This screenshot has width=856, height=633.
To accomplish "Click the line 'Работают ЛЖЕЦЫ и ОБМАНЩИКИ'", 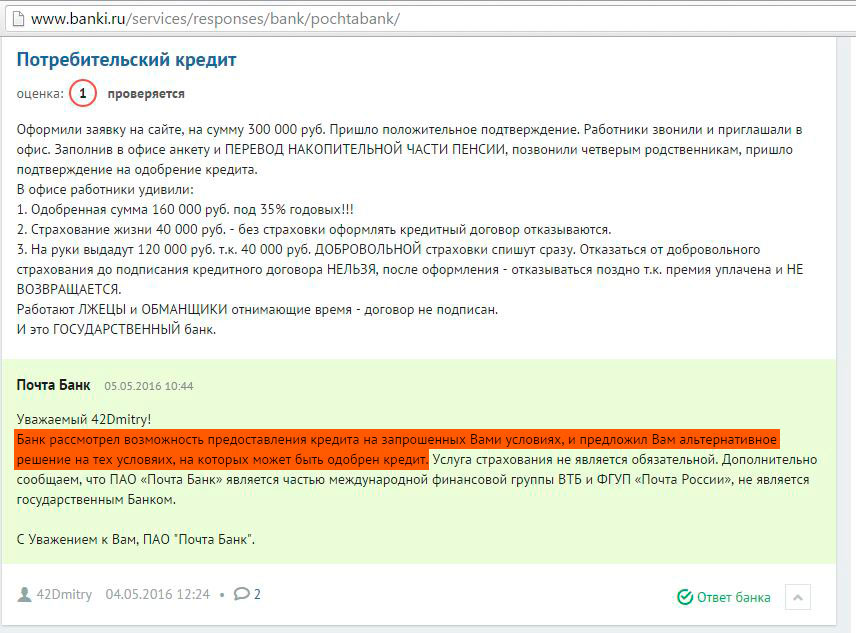I will coord(257,309).
